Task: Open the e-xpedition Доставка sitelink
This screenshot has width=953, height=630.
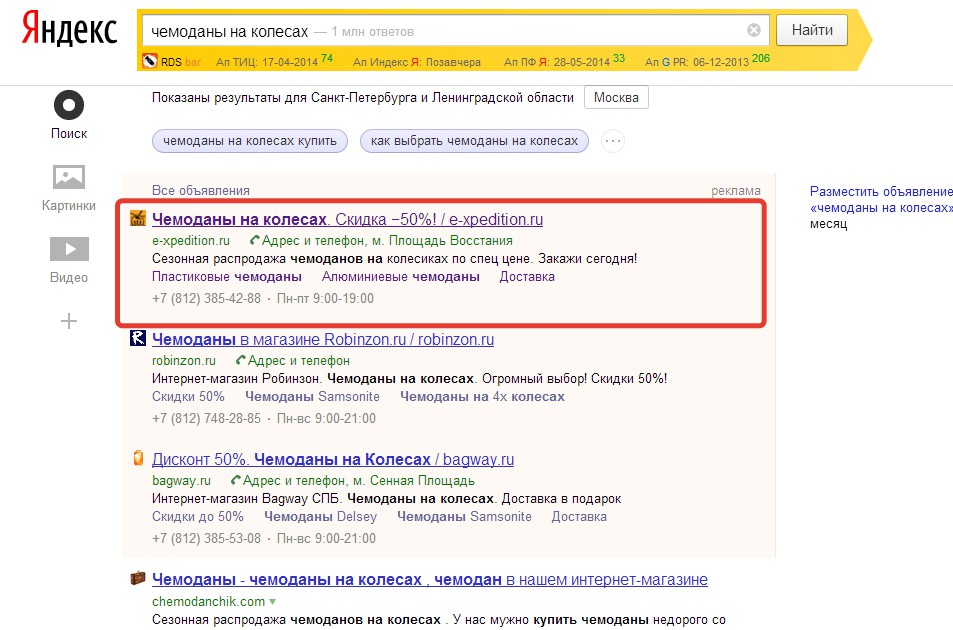Action: click(x=527, y=276)
